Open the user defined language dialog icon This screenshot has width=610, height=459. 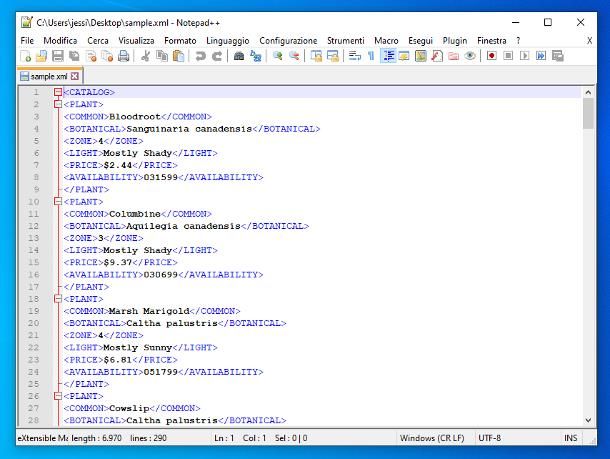click(404, 56)
